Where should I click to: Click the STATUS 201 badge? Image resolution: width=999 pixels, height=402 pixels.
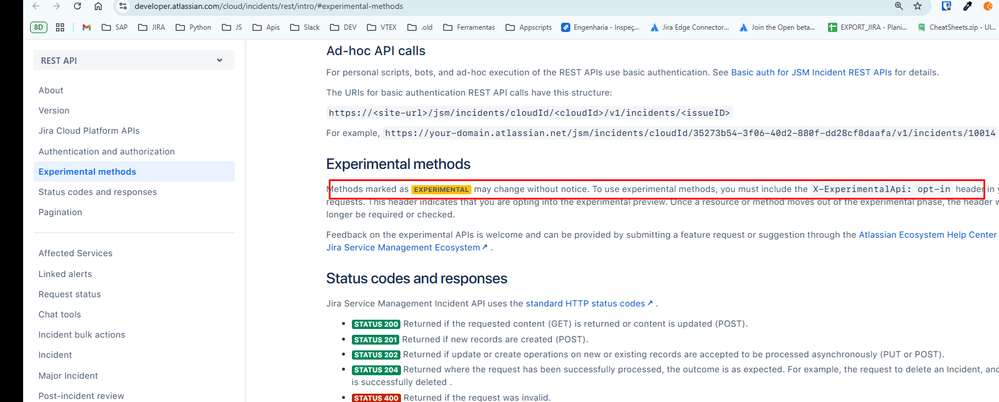click(x=376, y=340)
